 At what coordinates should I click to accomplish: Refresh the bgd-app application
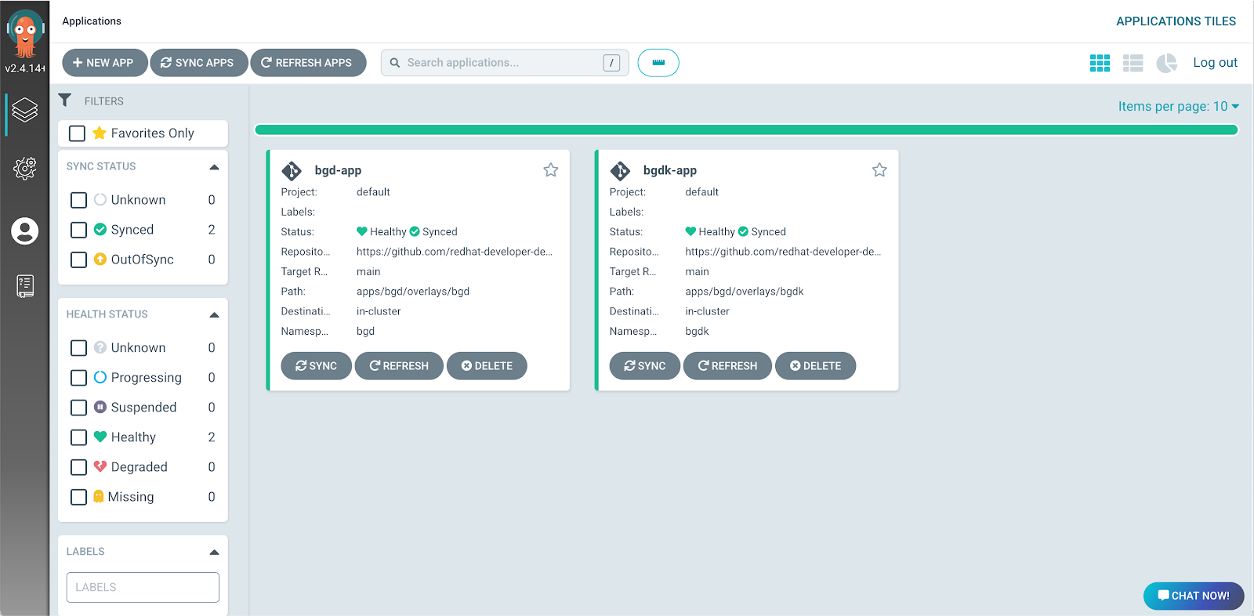point(399,366)
